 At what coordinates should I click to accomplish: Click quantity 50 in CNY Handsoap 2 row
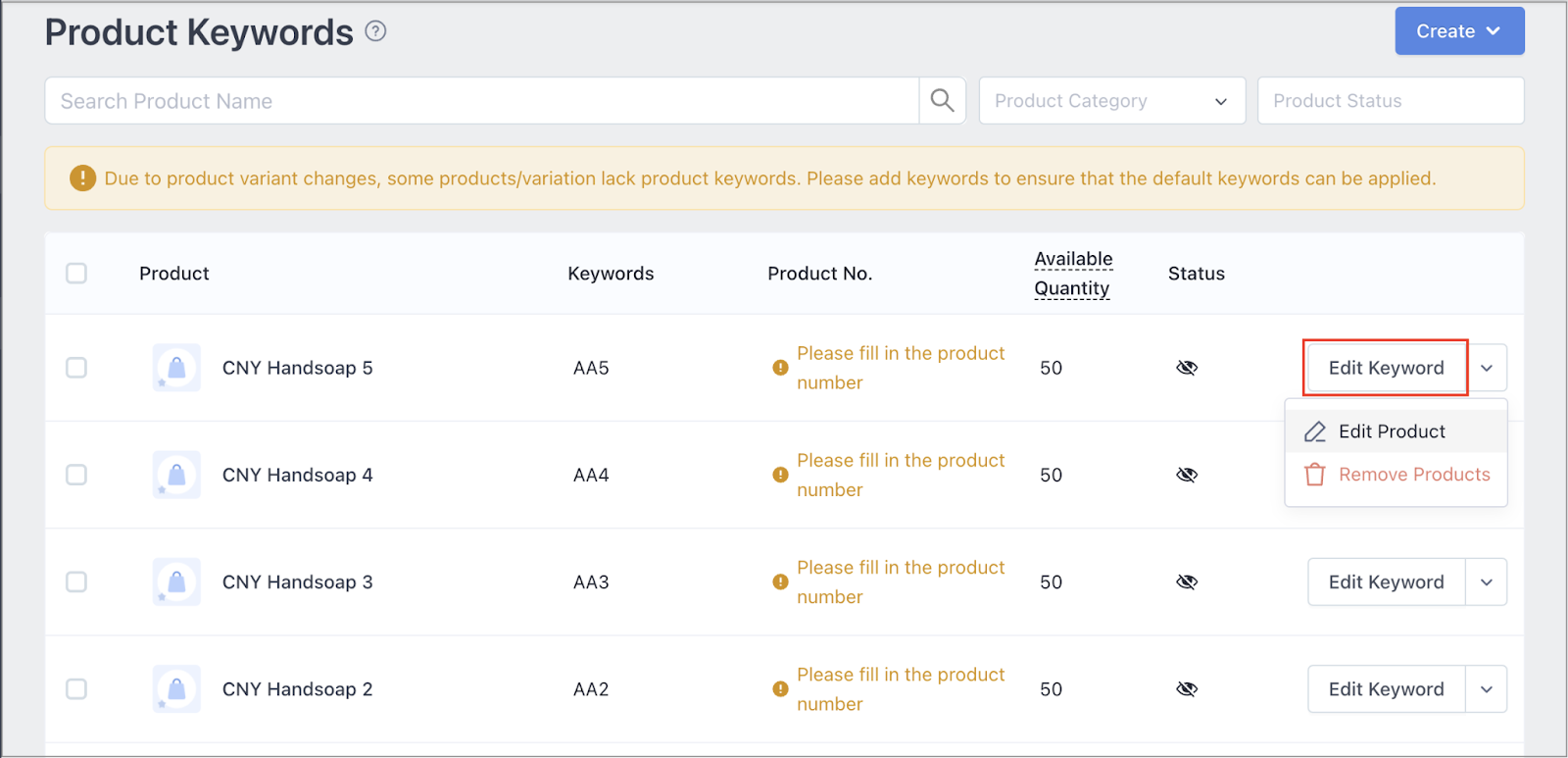coord(1051,688)
